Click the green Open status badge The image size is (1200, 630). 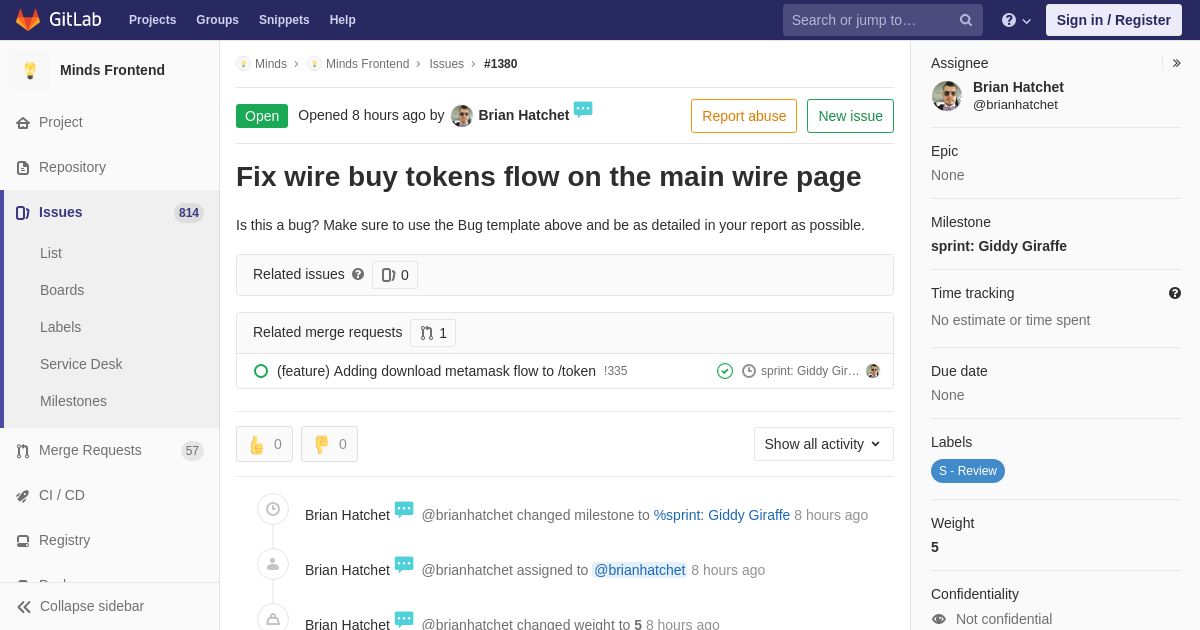[262, 116]
